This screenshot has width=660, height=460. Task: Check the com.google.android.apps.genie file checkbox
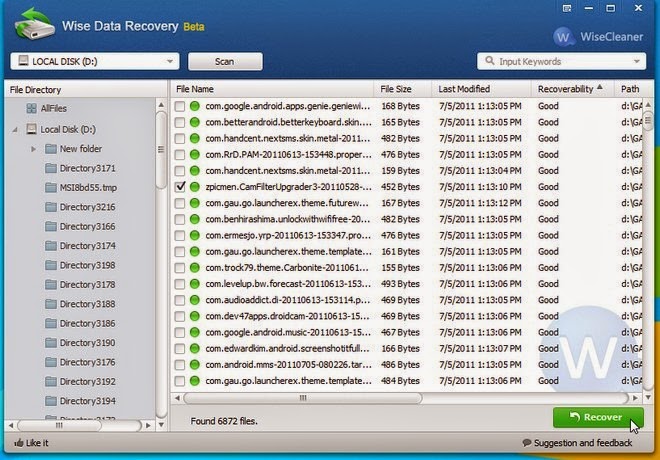click(x=180, y=106)
